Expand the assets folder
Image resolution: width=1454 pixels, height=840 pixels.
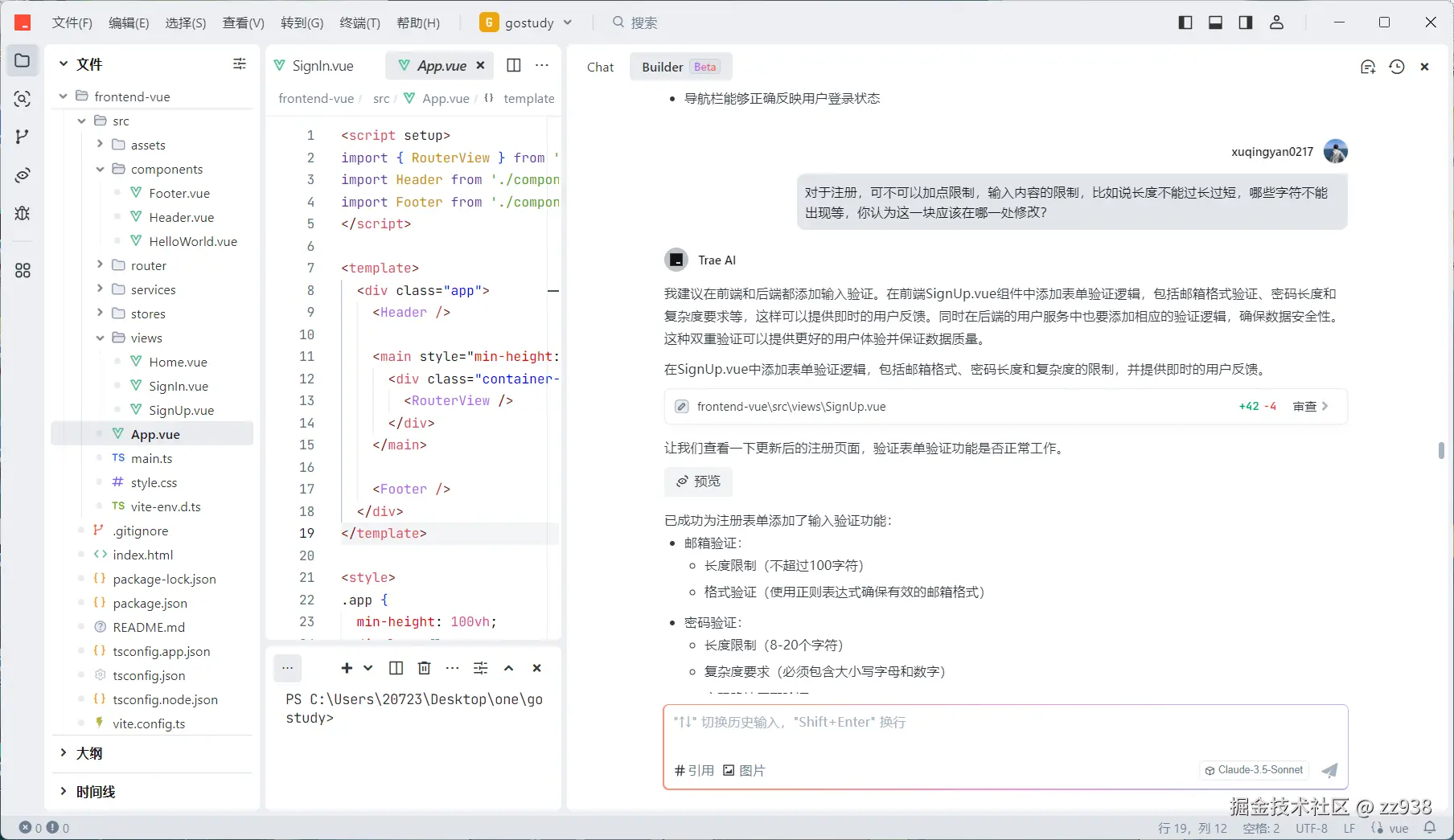100,145
